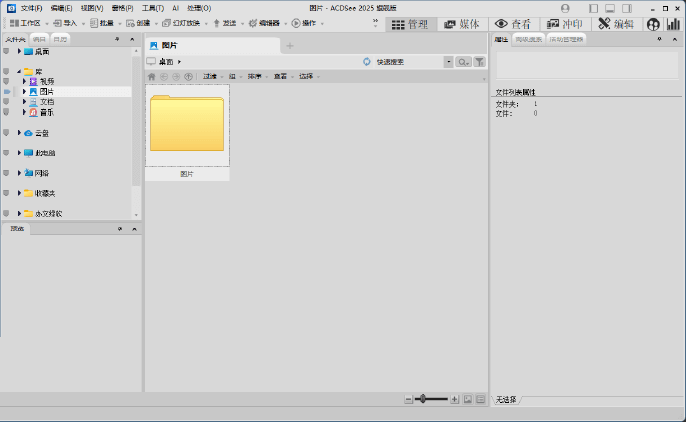686x422 pixels.
Task: Switch to thumbnail view icon at bottom
Action: click(x=468, y=399)
